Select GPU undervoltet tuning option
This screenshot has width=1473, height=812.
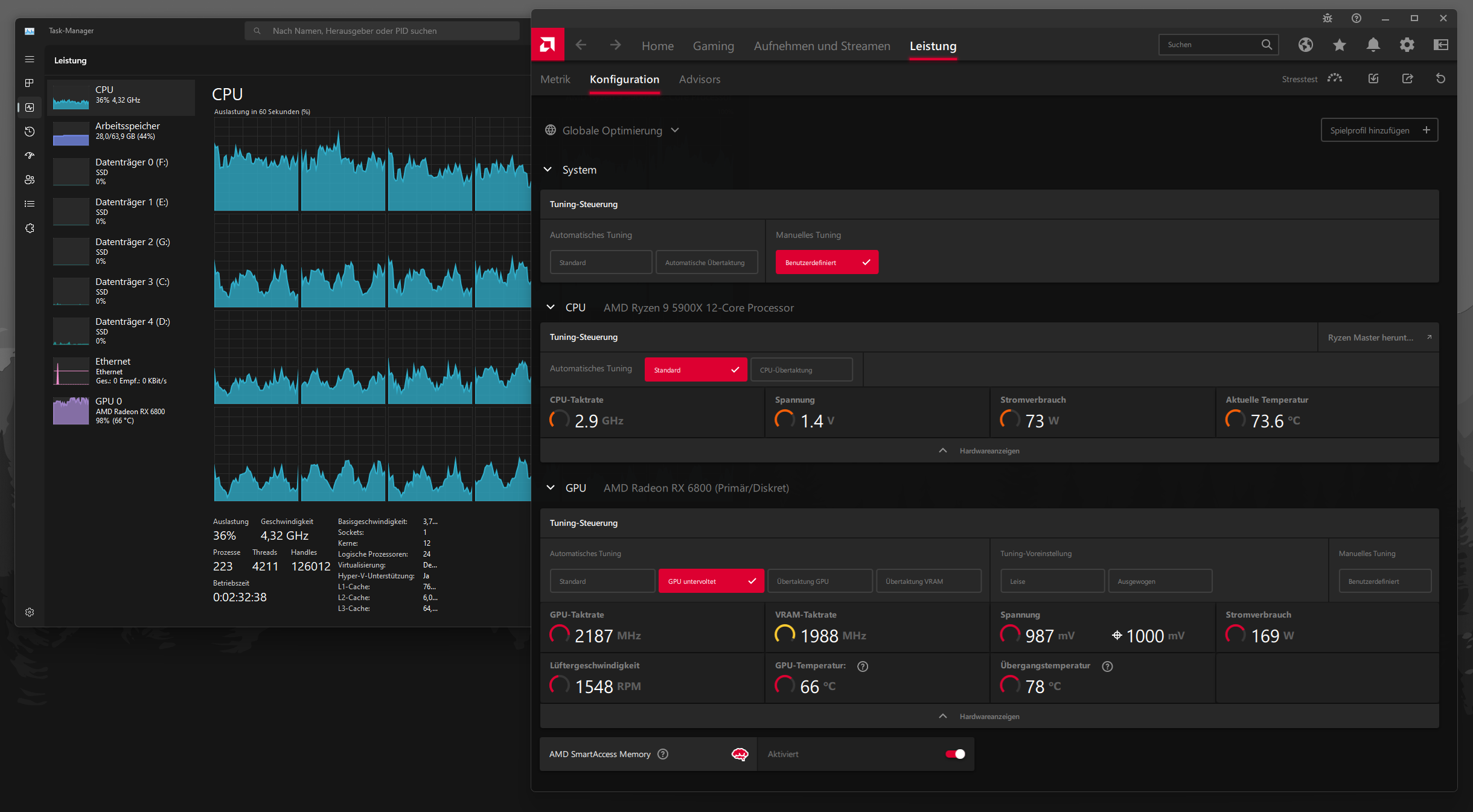tap(711, 581)
